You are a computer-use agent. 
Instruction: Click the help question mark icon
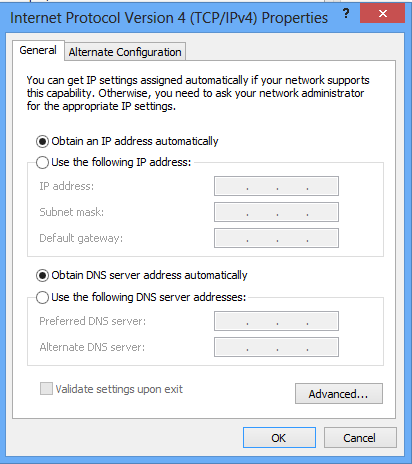coord(346,14)
